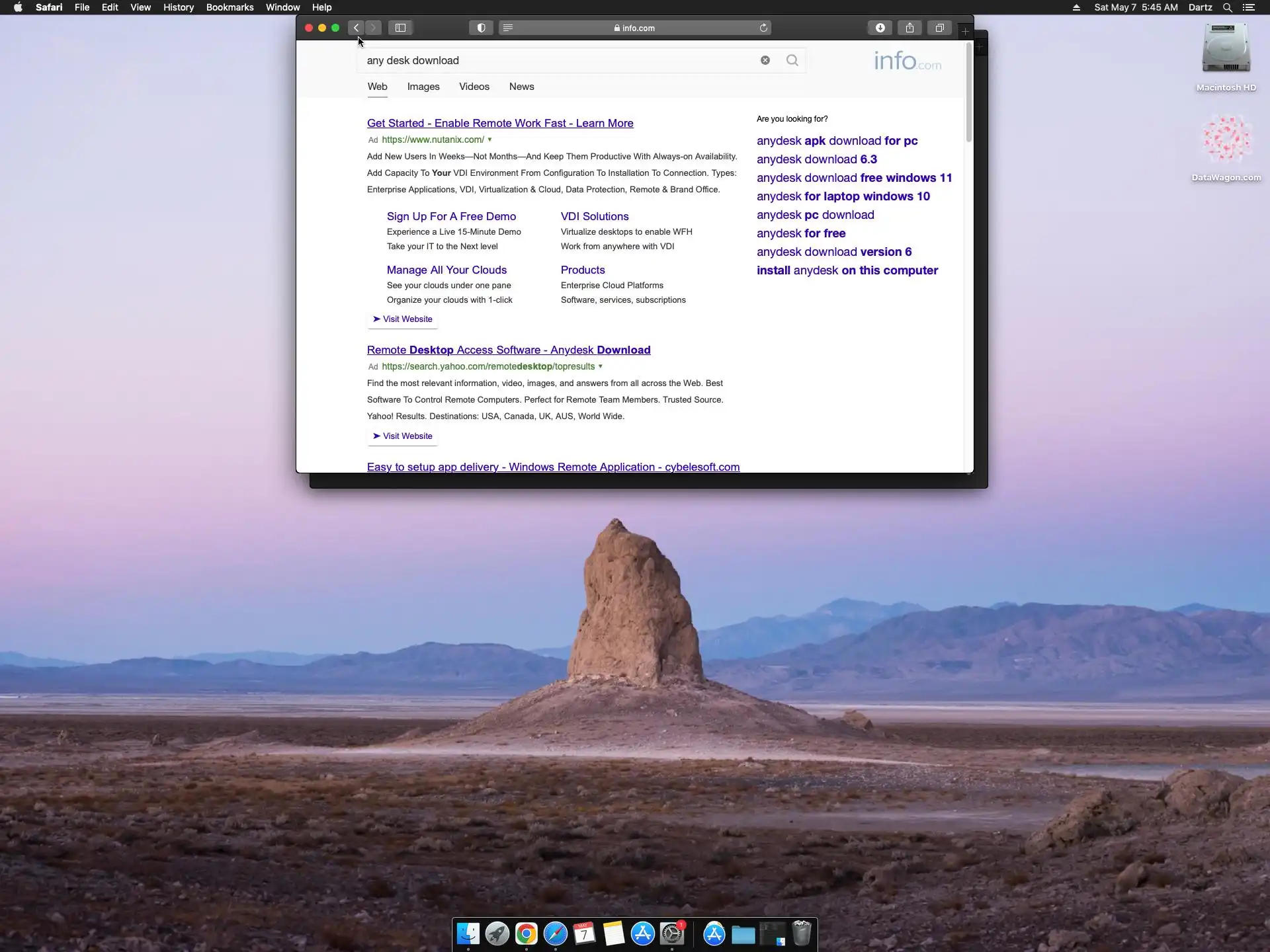The height and width of the screenshot is (952, 1270).
Task: Clear search text with the X icon
Action: point(765,60)
